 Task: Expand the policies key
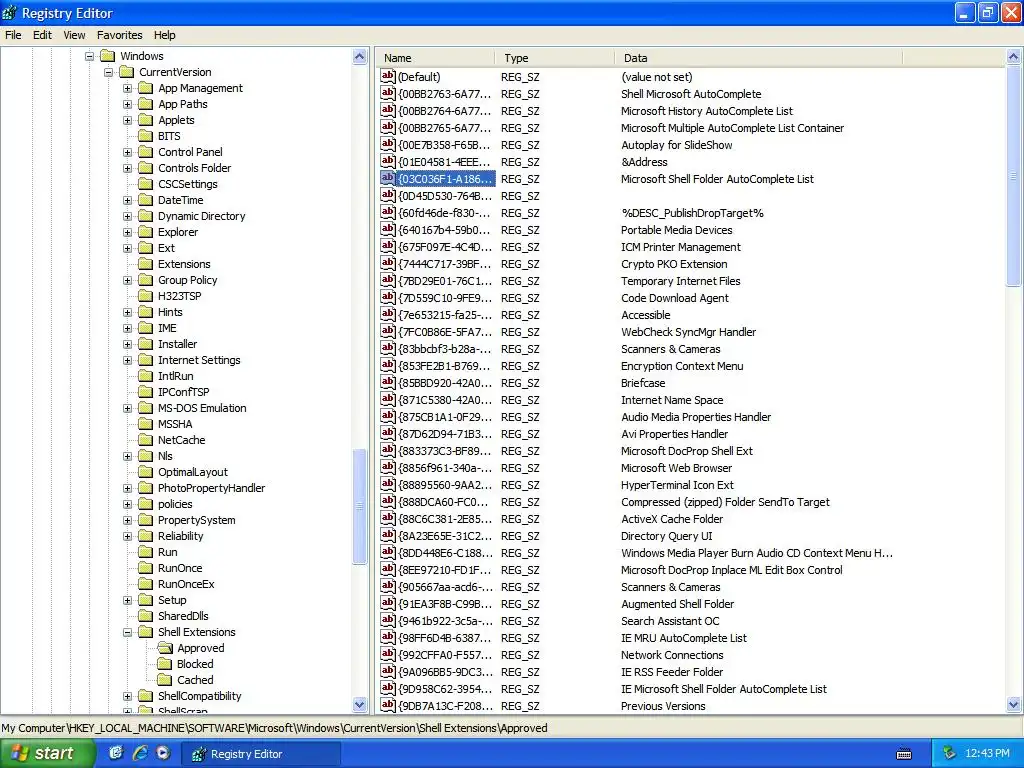click(127, 504)
